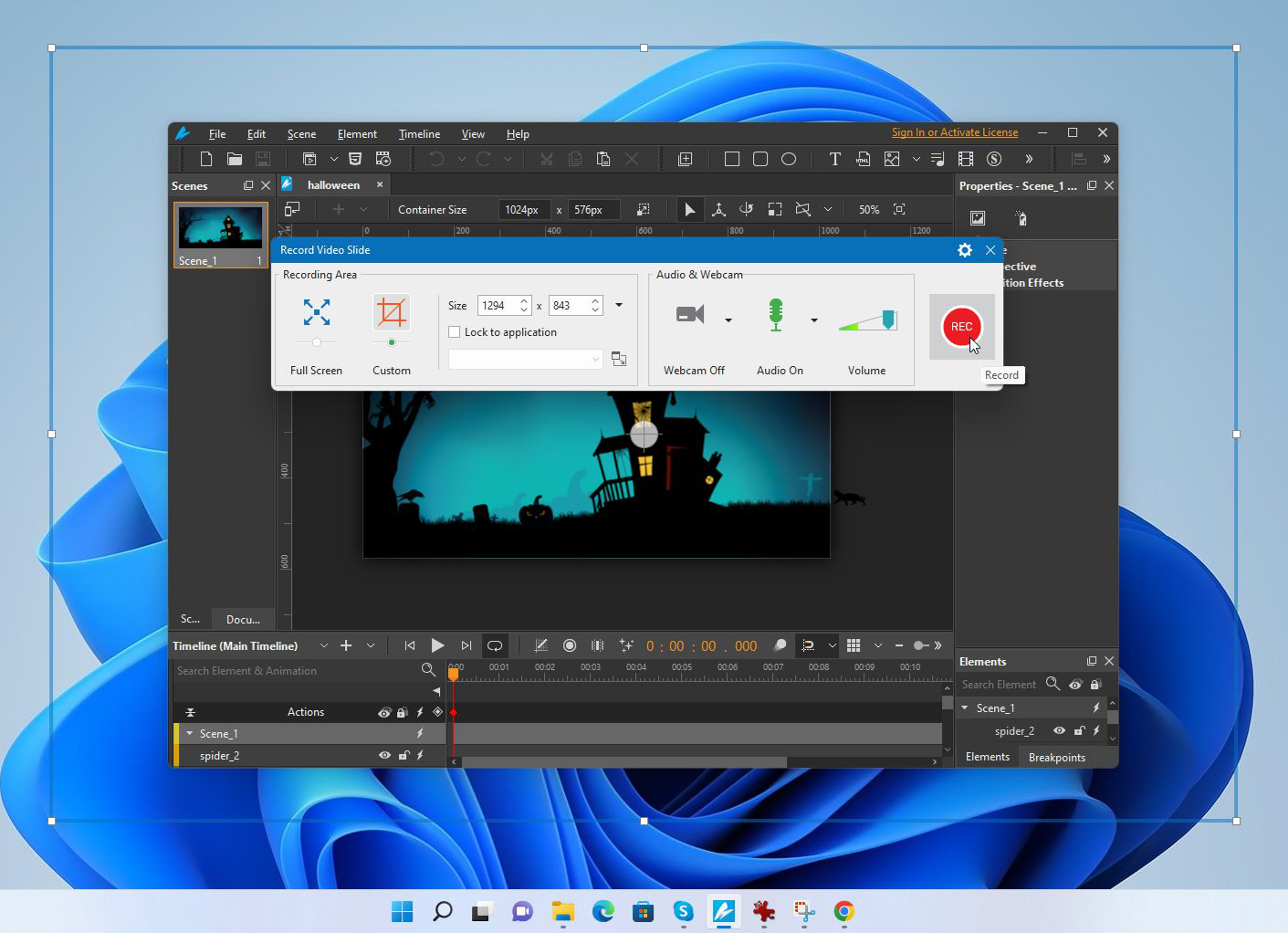Open the Scene menu
The height and width of the screenshot is (933, 1288).
pyautogui.click(x=301, y=134)
